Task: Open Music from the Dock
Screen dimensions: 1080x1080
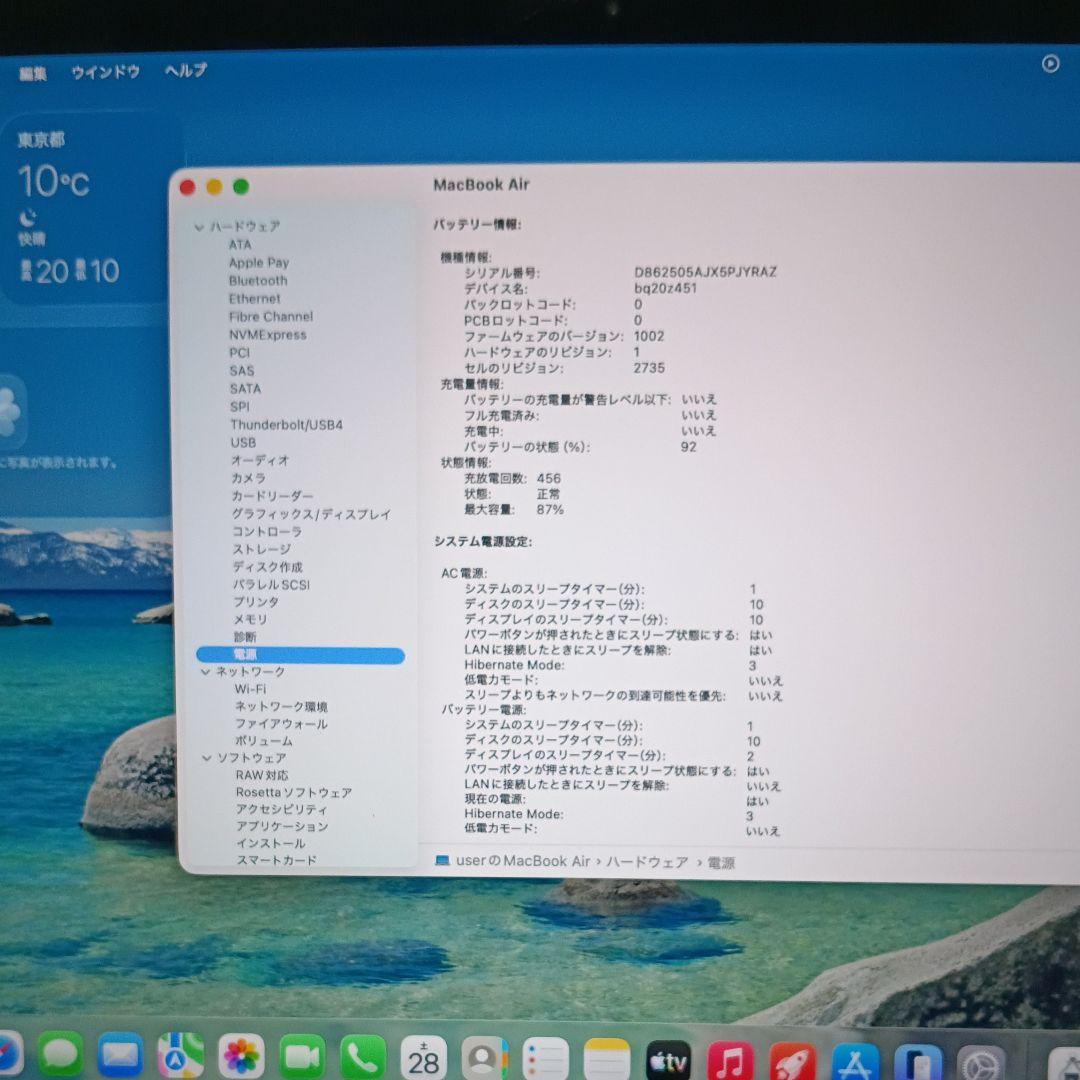Action: pos(729,1060)
